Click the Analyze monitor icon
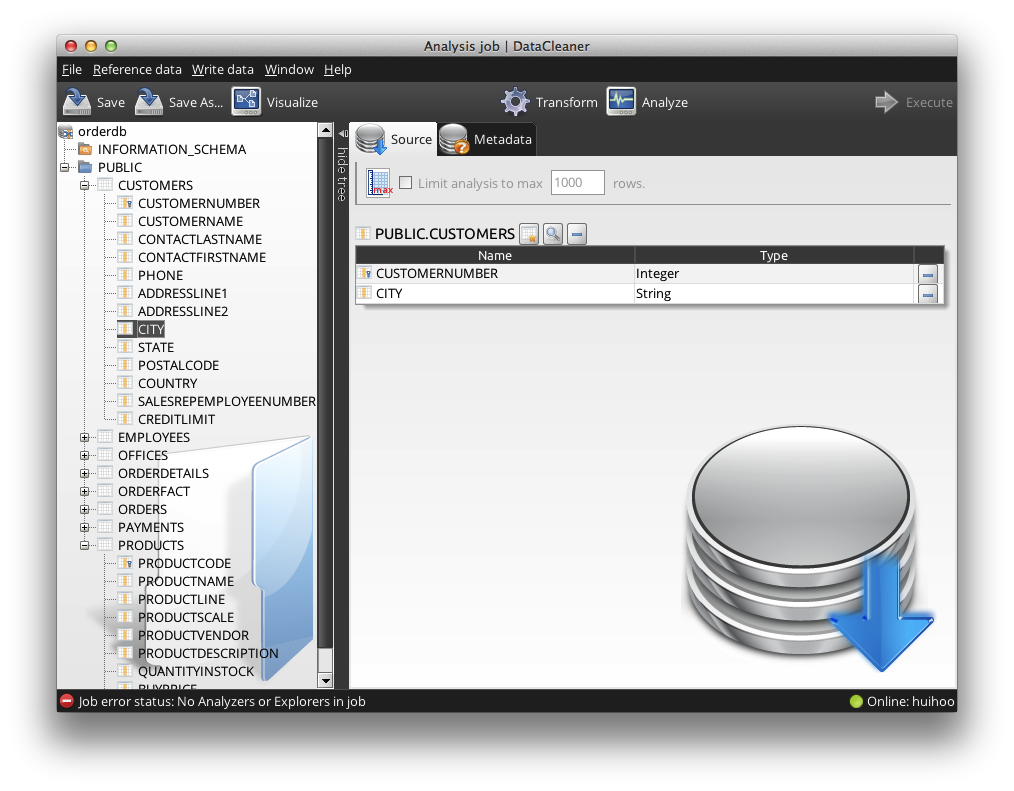This screenshot has height=791, width=1014. pos(621,102)
